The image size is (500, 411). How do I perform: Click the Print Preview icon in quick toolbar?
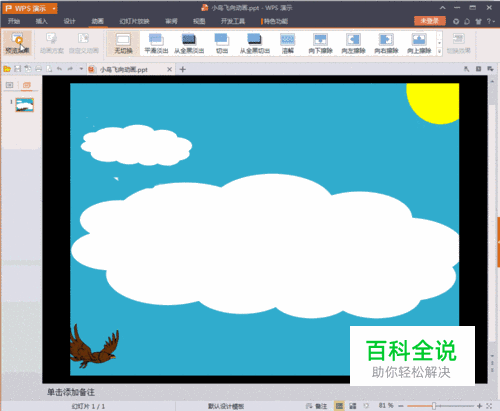(x=49, y=69)
